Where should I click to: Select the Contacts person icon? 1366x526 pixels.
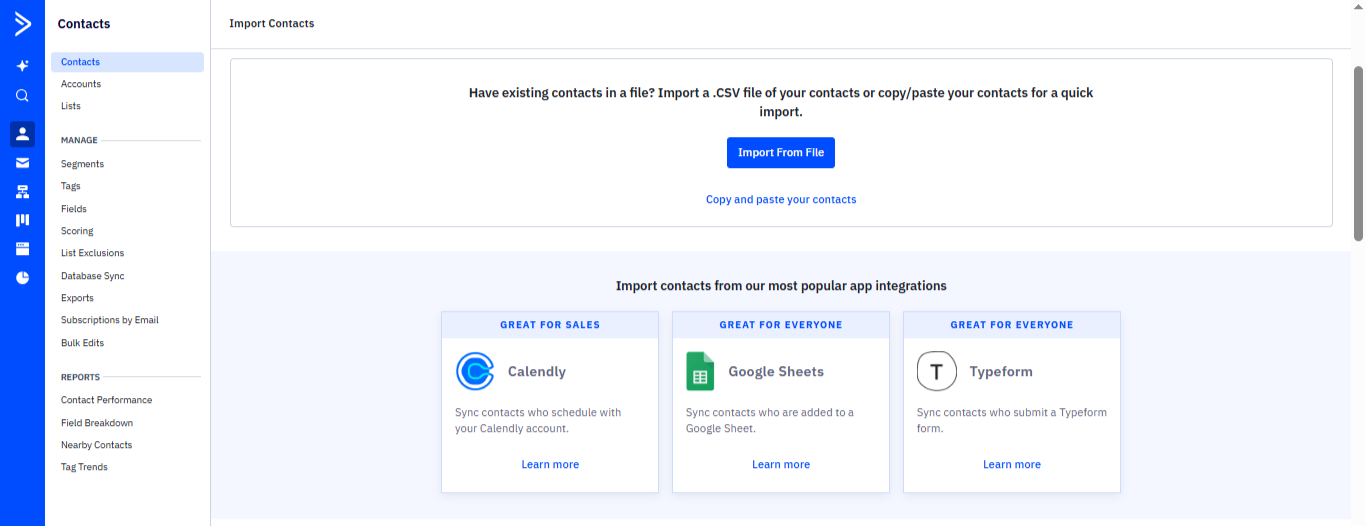[22, 134]
